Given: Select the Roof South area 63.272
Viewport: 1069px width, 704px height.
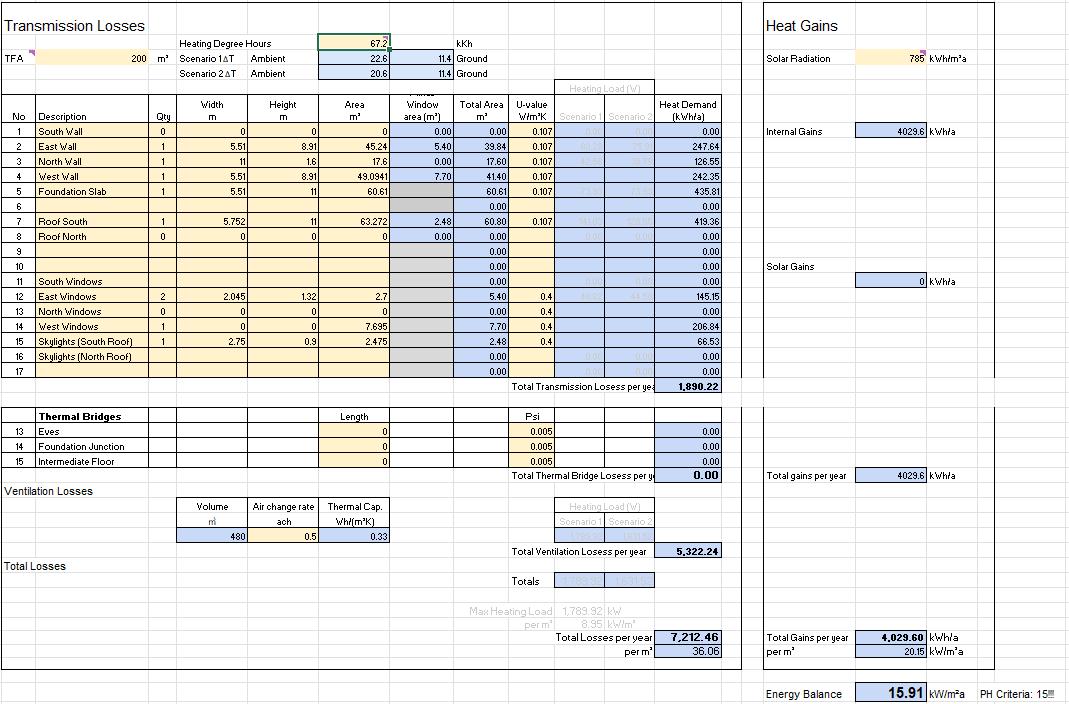Looking at the screenshot, I should coord(354,221).
